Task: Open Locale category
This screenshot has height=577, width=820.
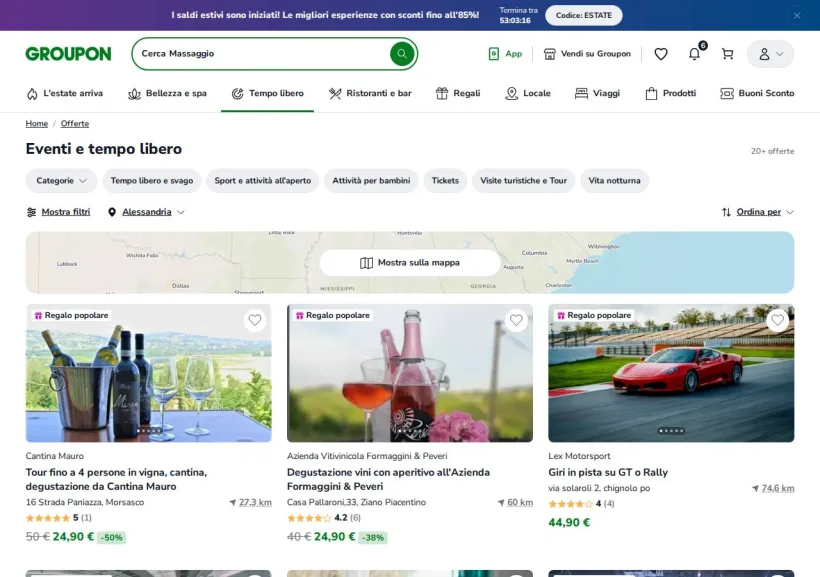Action: 528,93
